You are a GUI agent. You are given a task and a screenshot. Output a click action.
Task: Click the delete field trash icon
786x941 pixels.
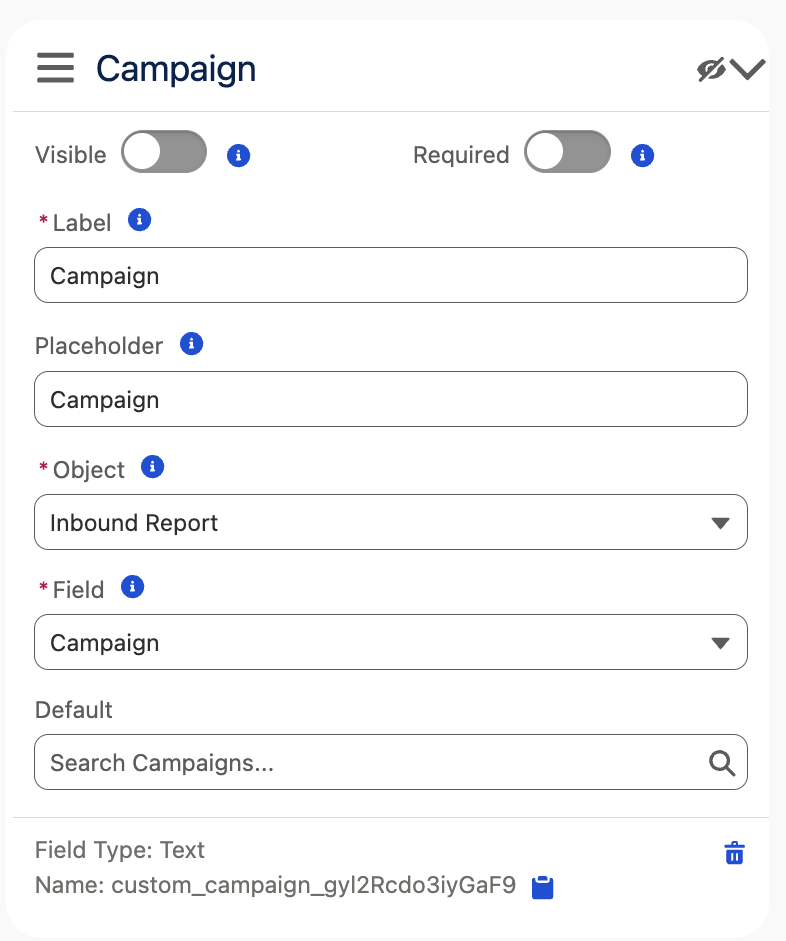tap(734, 853)
